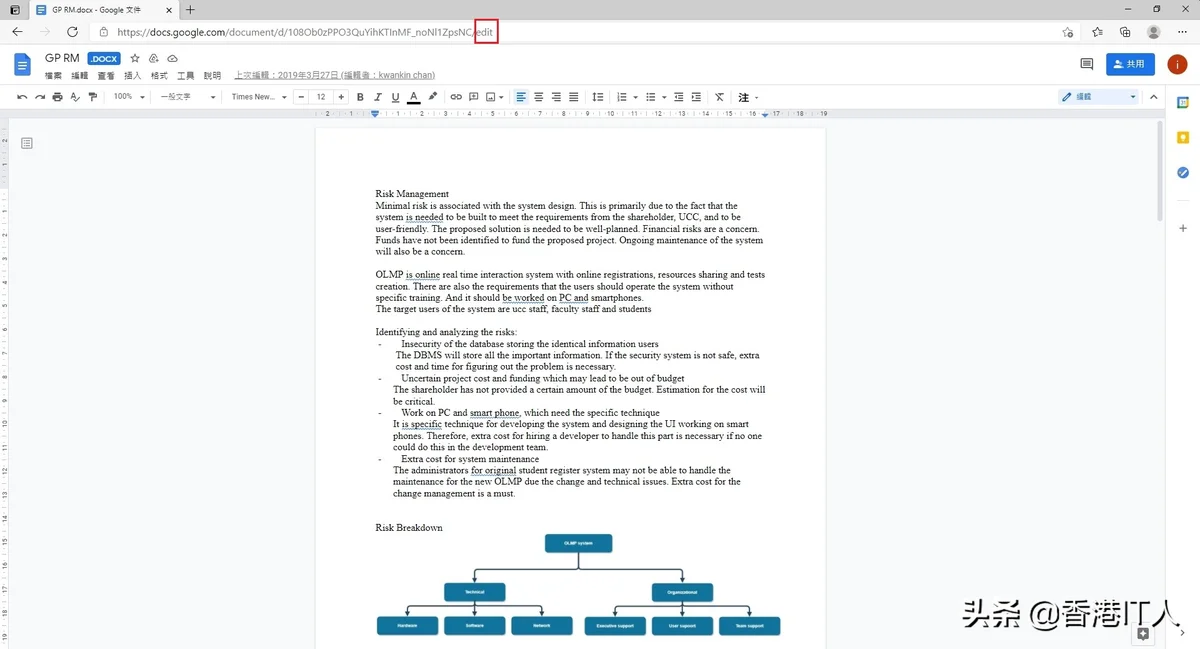This screenshot has width=1200, height=649.
Task: Open Google Calendar in the side panel
Action: tap(1183, 102)
